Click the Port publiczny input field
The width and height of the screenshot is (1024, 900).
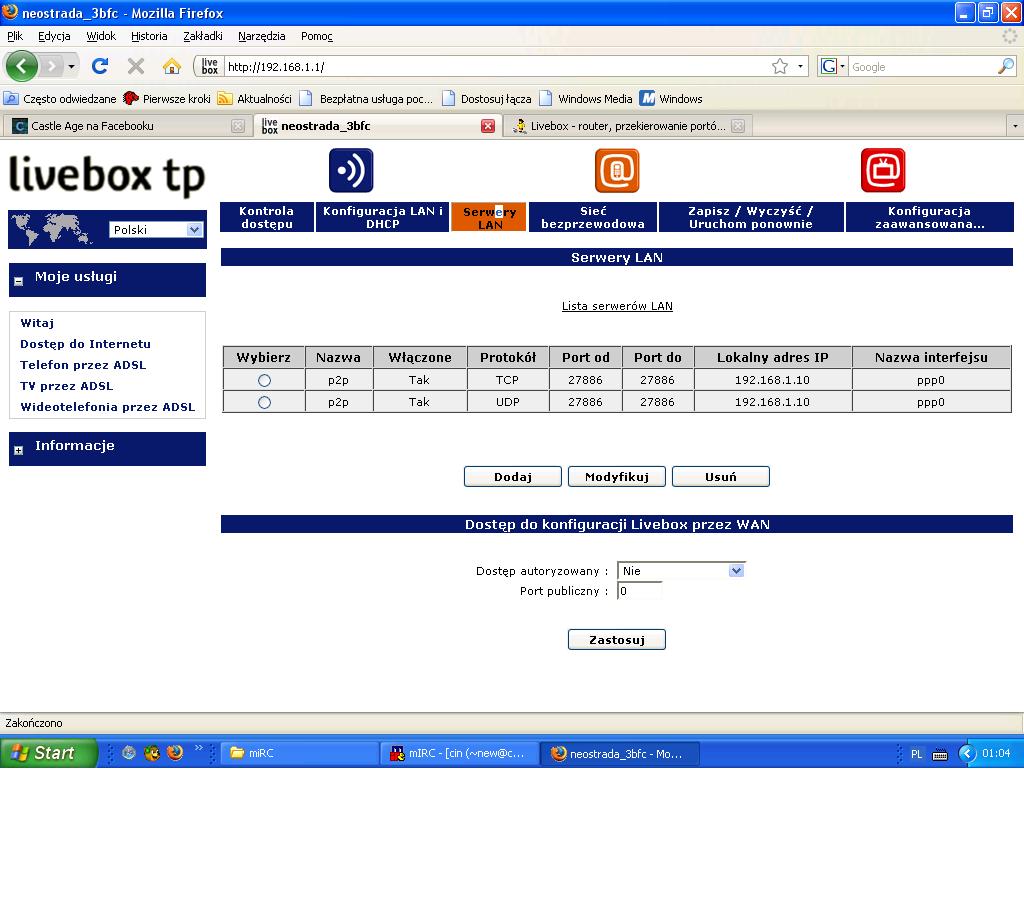pos(640,591)
